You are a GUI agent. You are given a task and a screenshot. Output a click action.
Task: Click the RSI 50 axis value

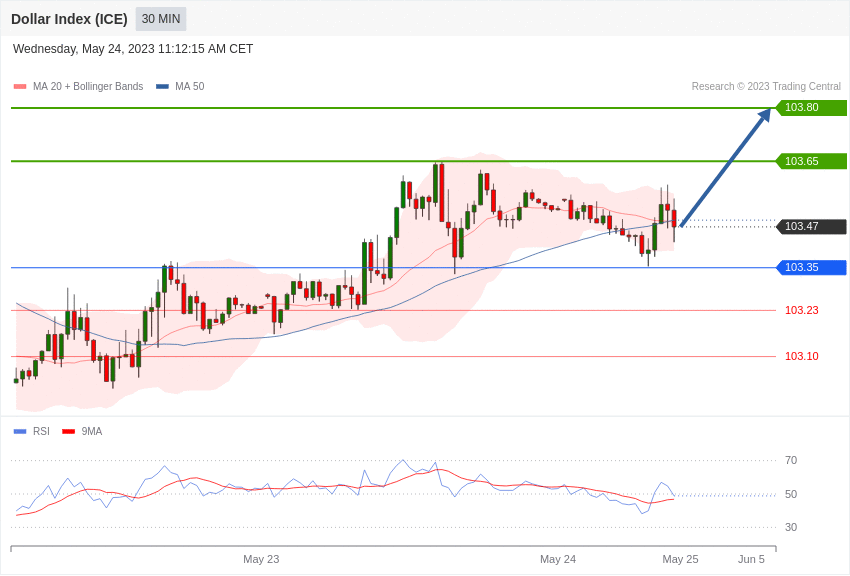791,494
